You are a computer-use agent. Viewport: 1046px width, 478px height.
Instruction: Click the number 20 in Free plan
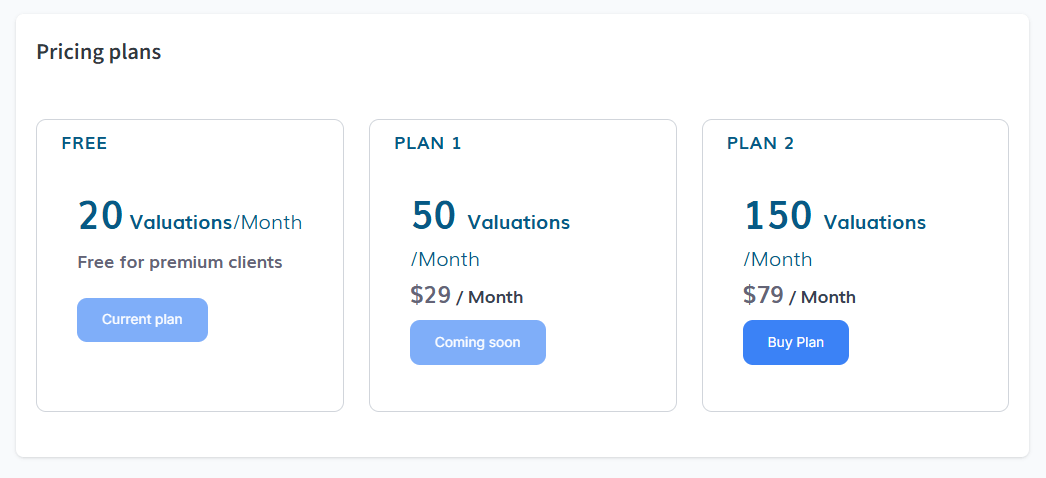[100, 215]
